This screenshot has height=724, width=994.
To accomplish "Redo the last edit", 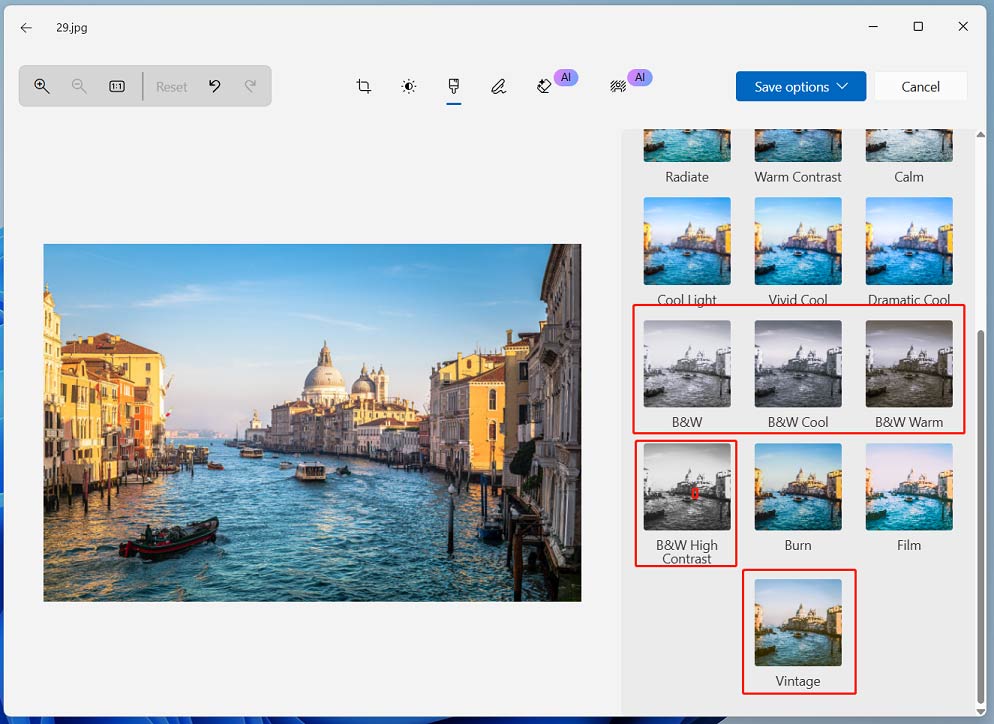I will (251, 86).
